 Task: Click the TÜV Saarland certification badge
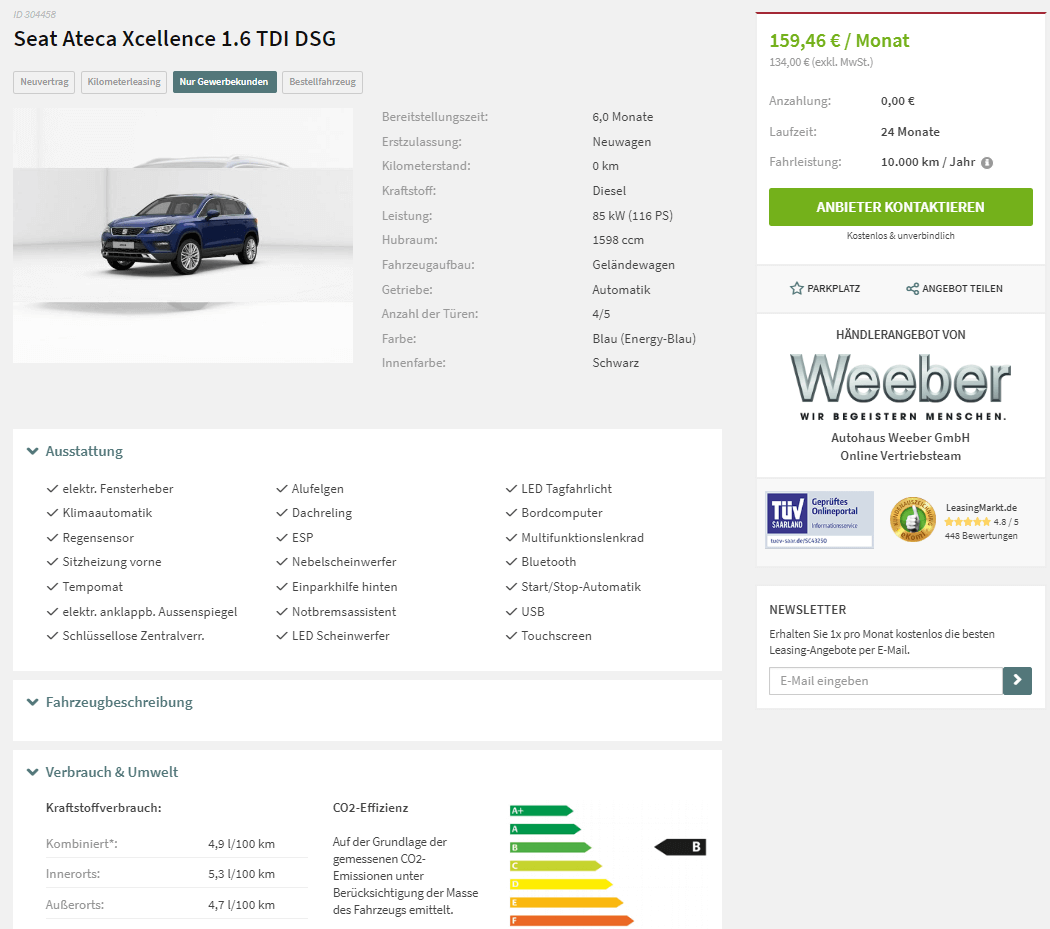[819, 520]
